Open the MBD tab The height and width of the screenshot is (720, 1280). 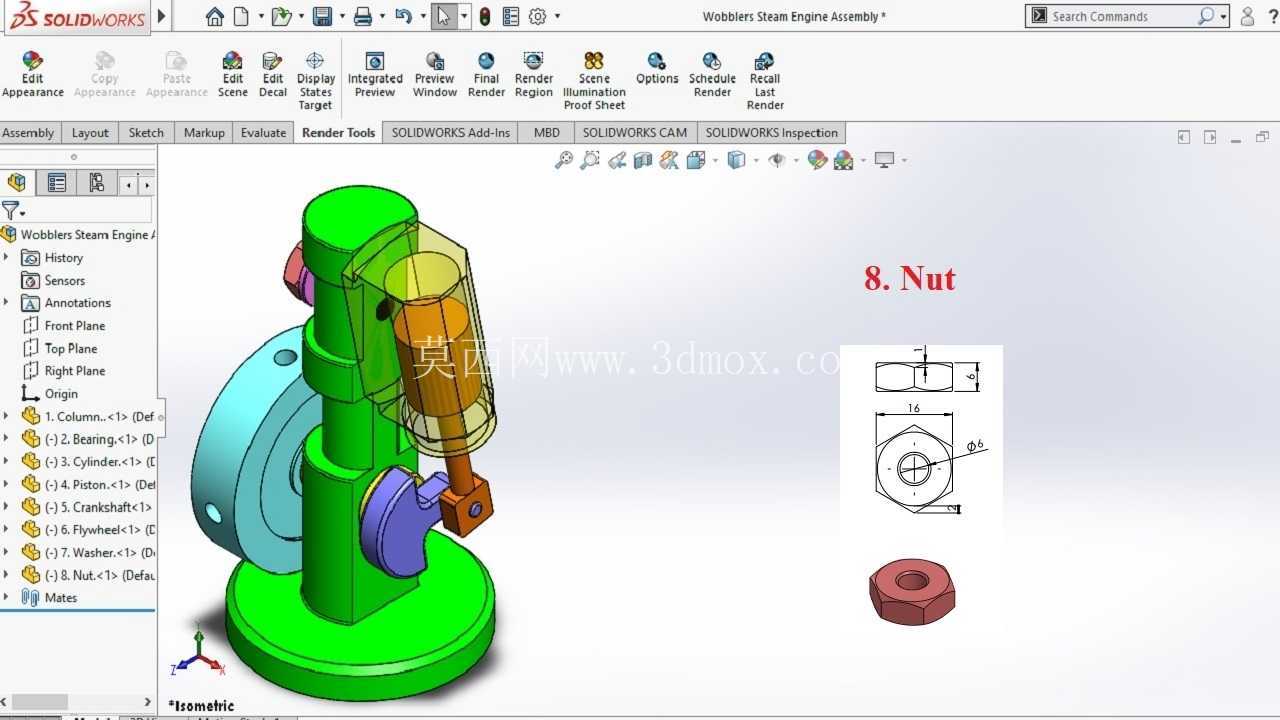point(546,133)
